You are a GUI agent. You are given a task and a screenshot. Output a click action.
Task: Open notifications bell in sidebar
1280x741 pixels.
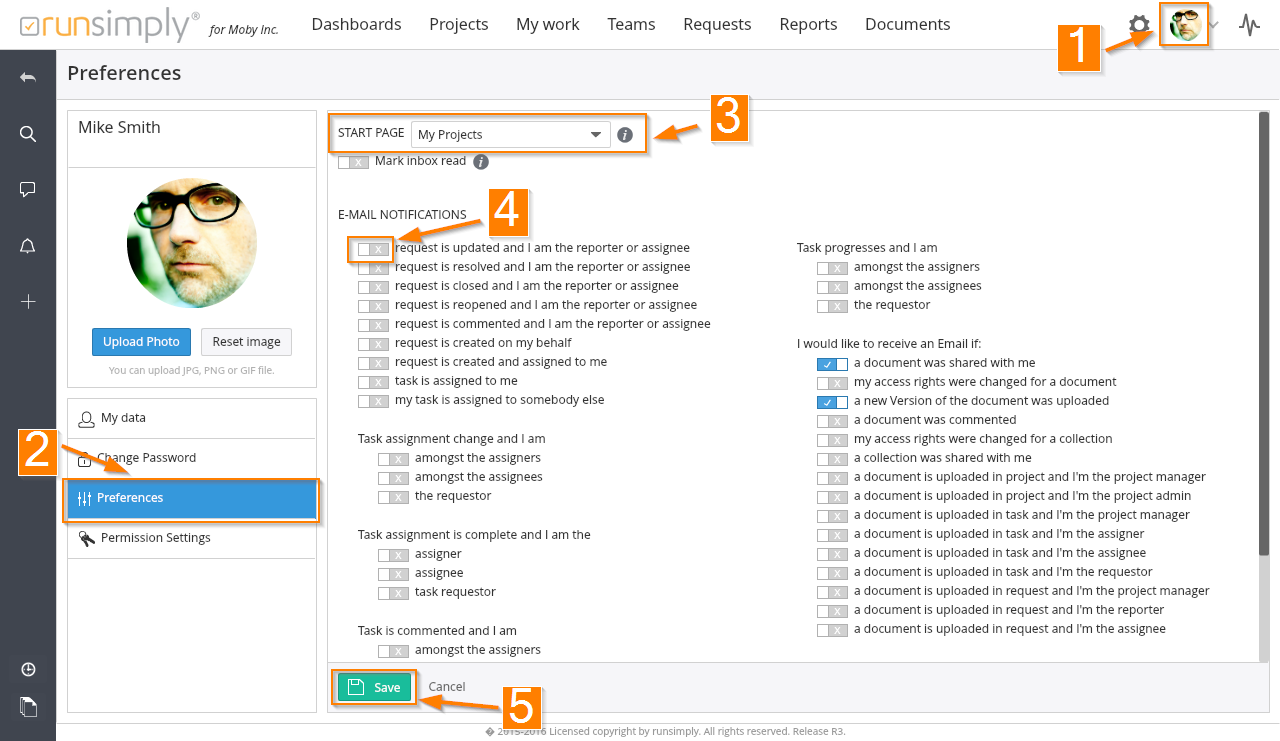[28, 246]
